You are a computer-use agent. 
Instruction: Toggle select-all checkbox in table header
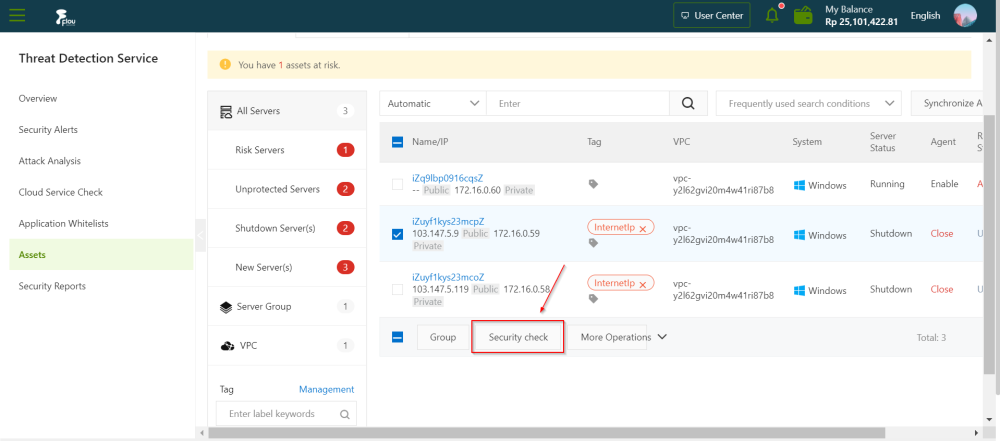coord(397,142)
